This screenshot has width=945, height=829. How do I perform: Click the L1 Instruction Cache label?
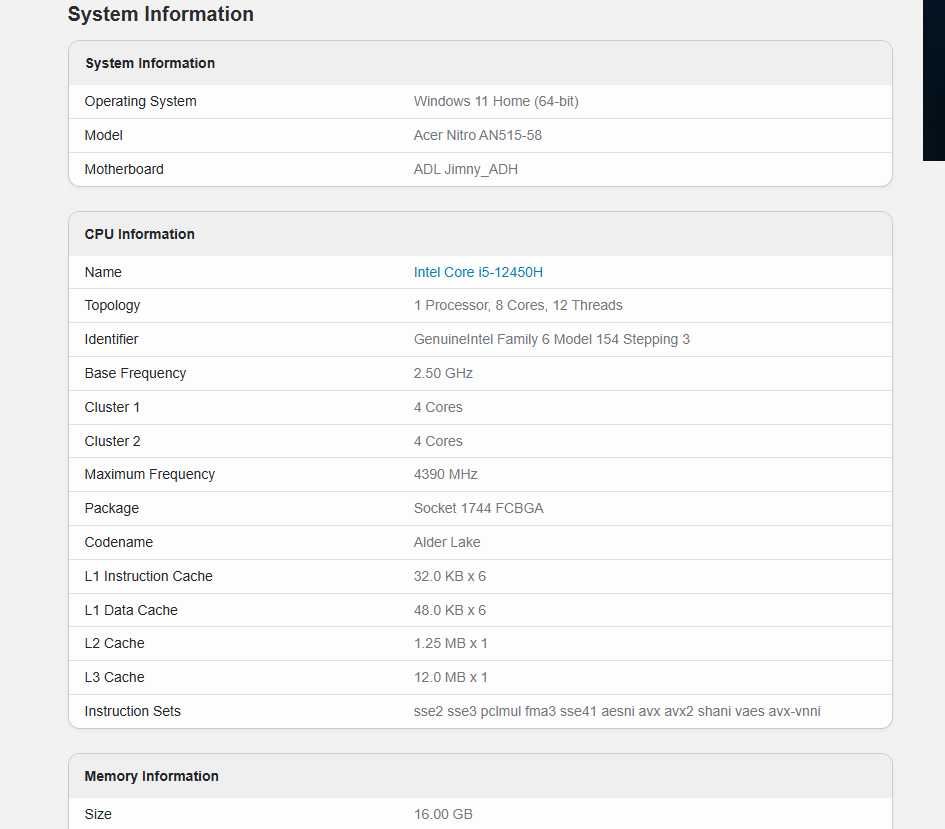pos(148,577)
